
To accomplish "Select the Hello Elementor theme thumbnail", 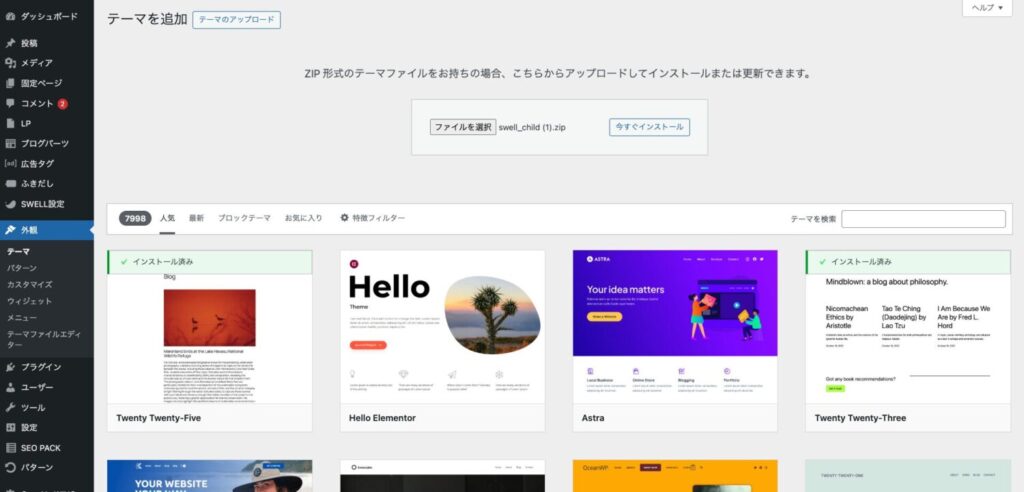I will [442, 327].
